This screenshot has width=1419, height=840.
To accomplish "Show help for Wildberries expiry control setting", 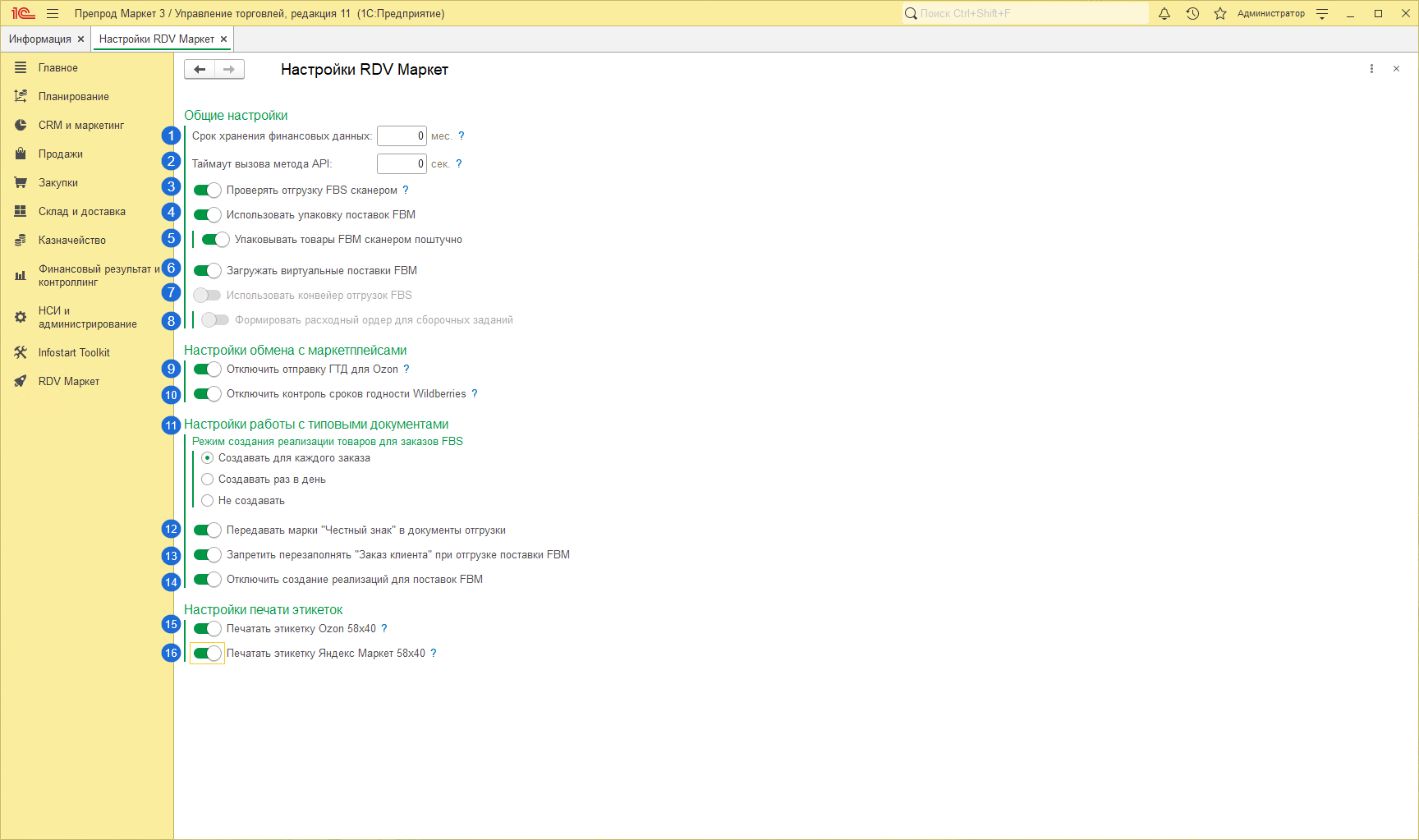I will (475, 394).
